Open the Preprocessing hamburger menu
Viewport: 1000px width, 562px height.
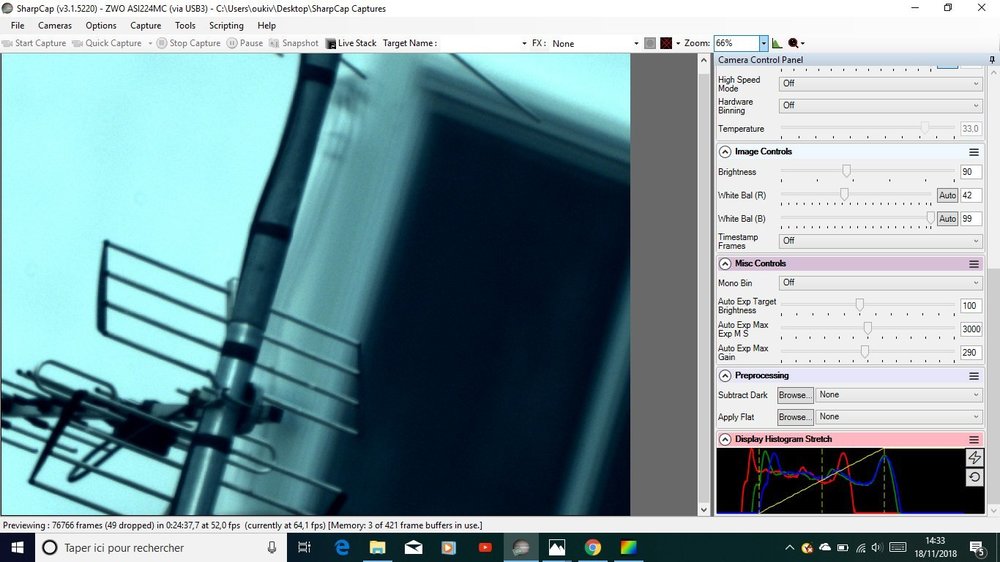[974, 376]
